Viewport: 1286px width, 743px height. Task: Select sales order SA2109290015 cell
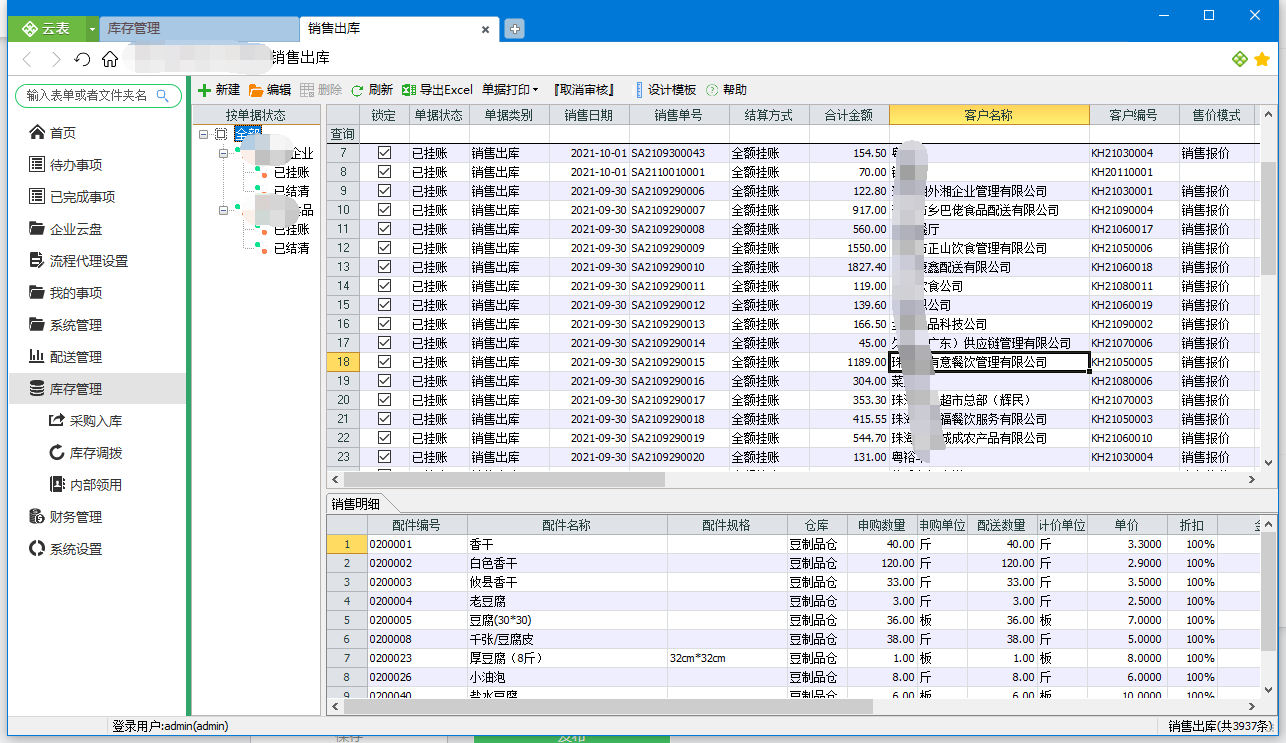(679, 362)
